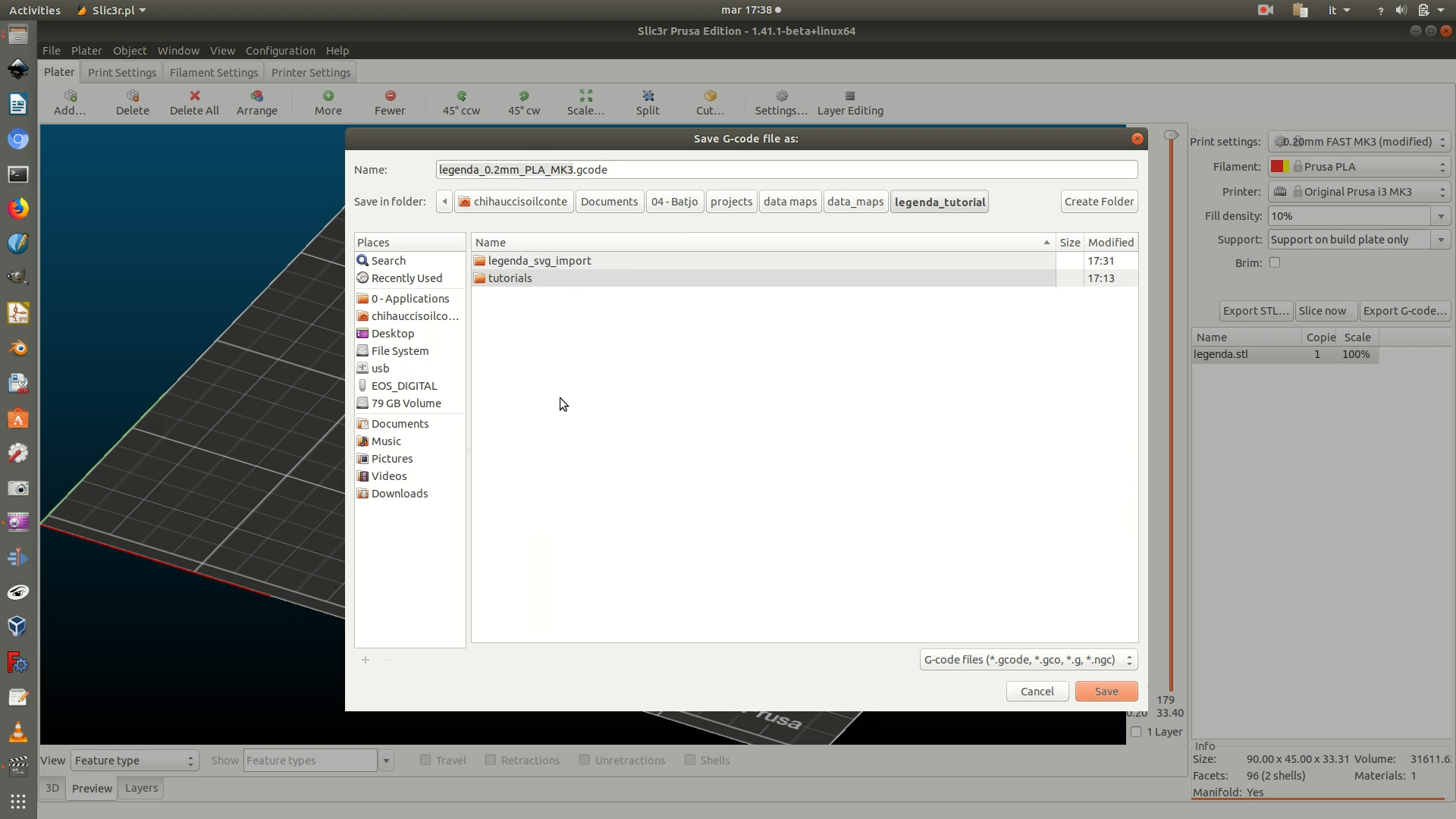Select Search in Places sidebar

tap(409, 261)
